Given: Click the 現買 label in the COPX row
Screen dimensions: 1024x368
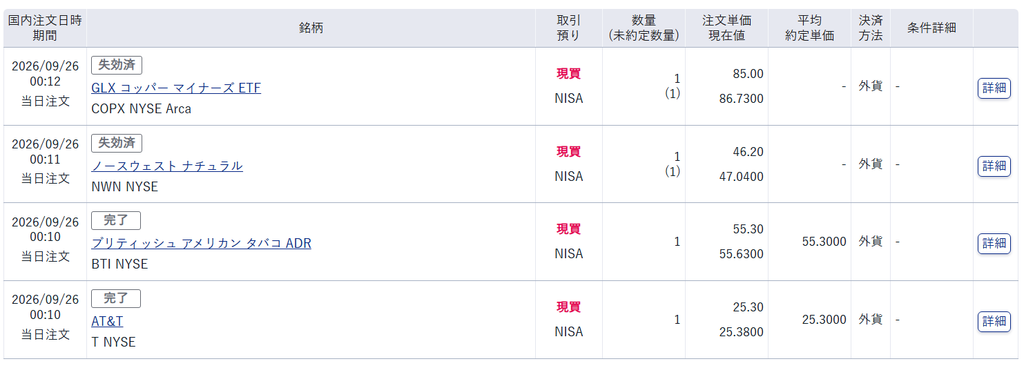Looking at the screenshot, I should tap(568, 74).
